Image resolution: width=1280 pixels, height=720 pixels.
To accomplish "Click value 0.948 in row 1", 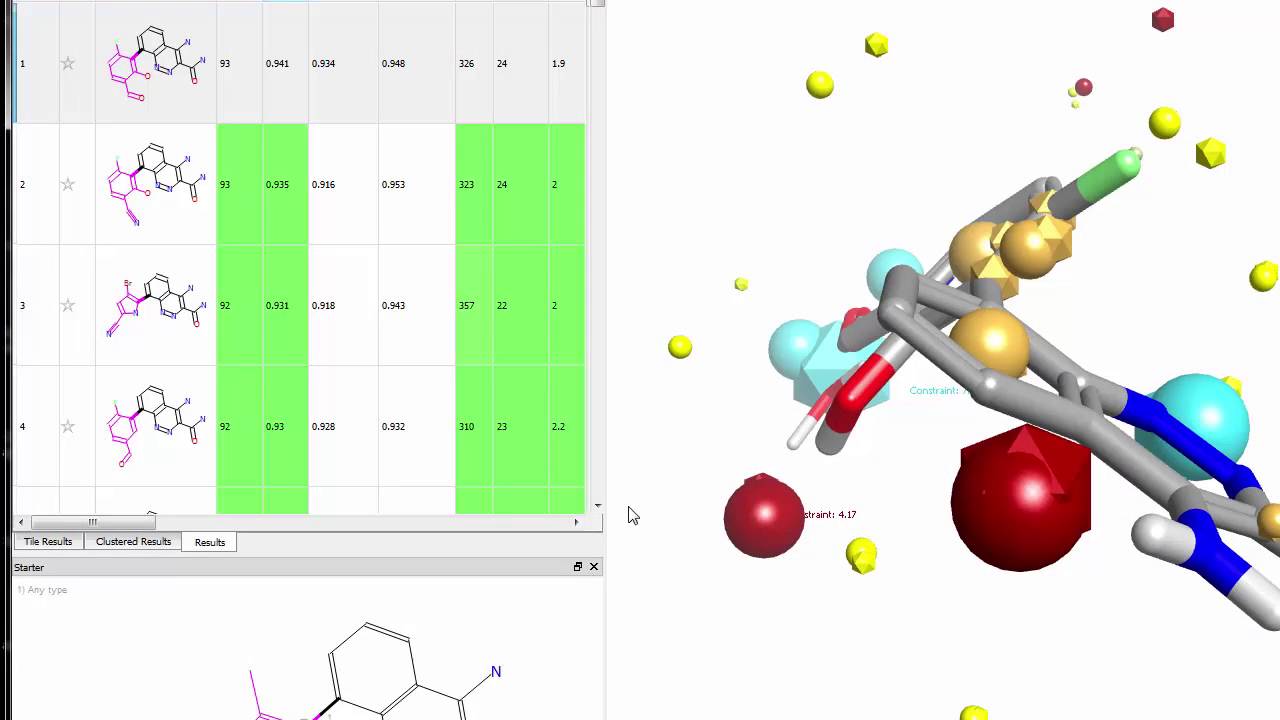I will coord(393,63).
